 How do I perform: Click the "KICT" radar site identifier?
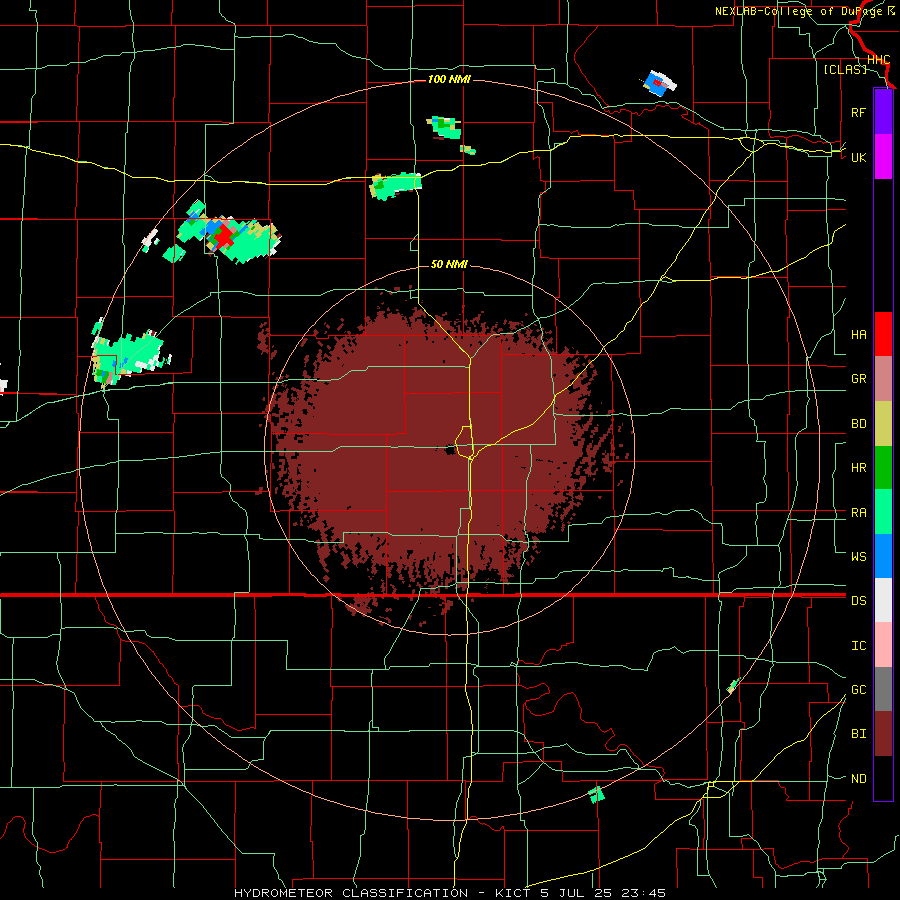(x=513, y=893)
